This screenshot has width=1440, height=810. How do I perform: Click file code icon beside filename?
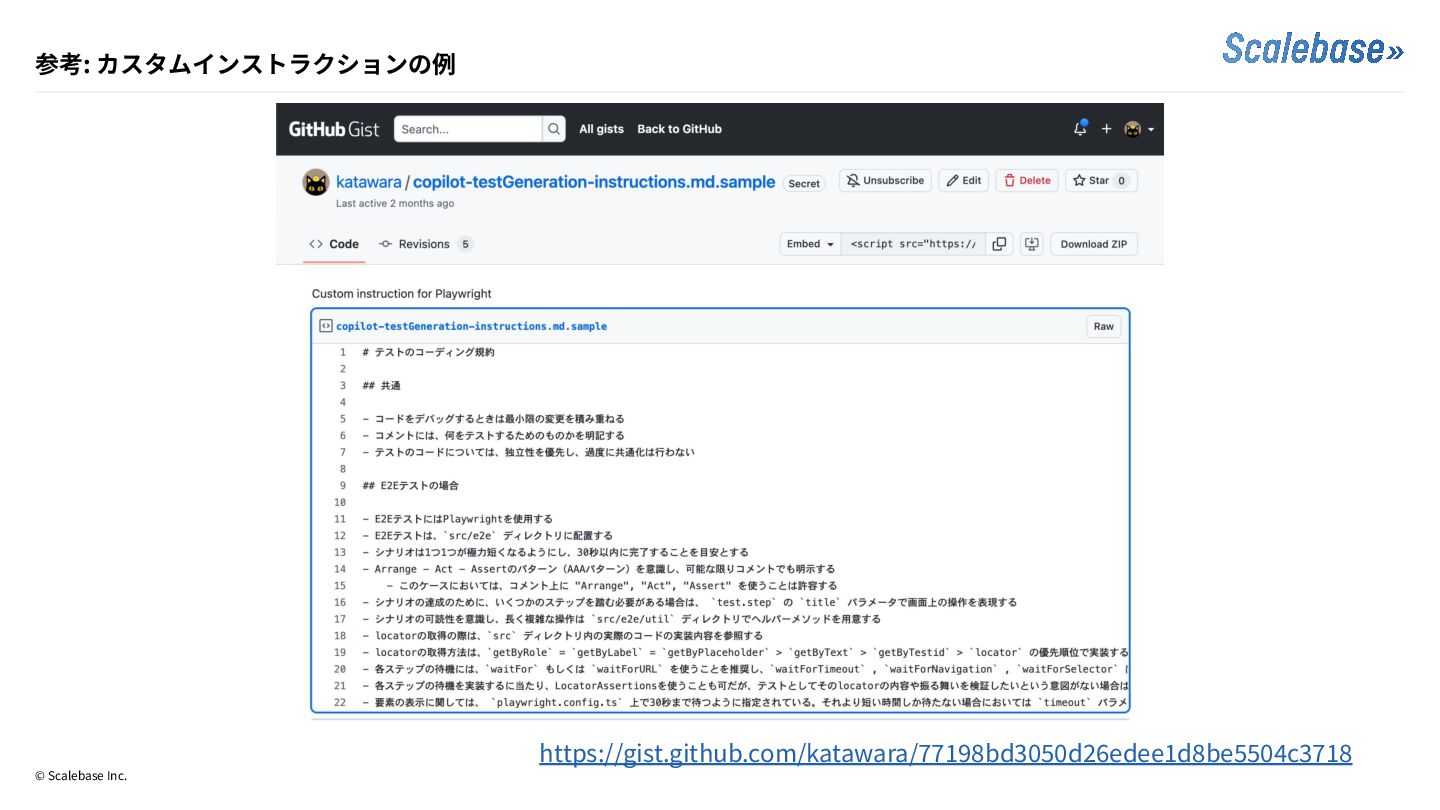click(325, 326)
